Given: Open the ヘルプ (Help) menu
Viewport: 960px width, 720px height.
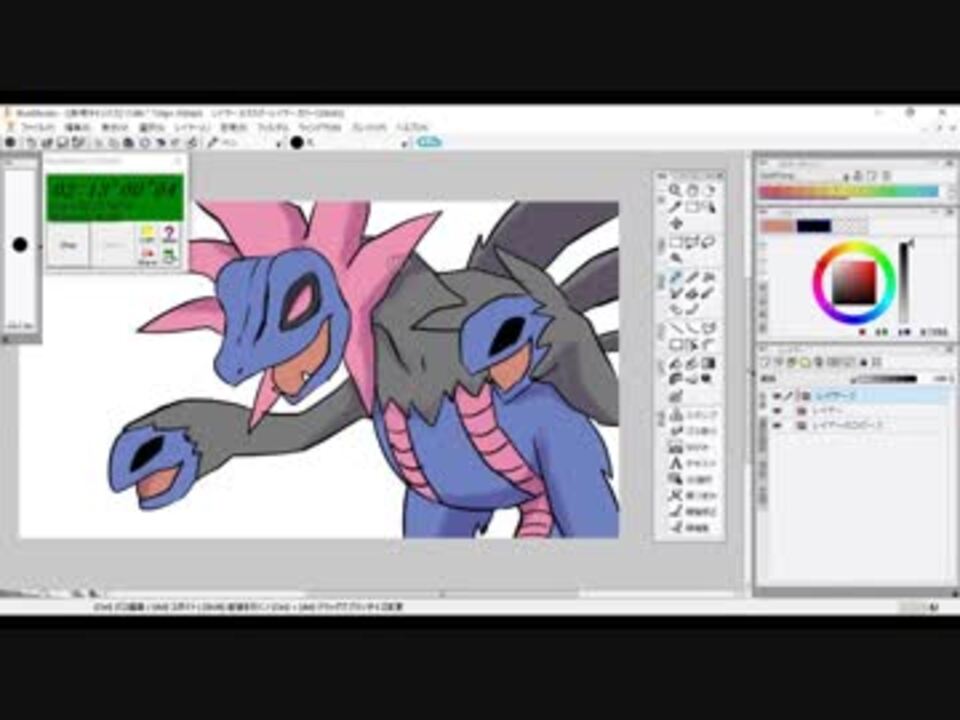Looking at the screenshot, I should [413, 127].
